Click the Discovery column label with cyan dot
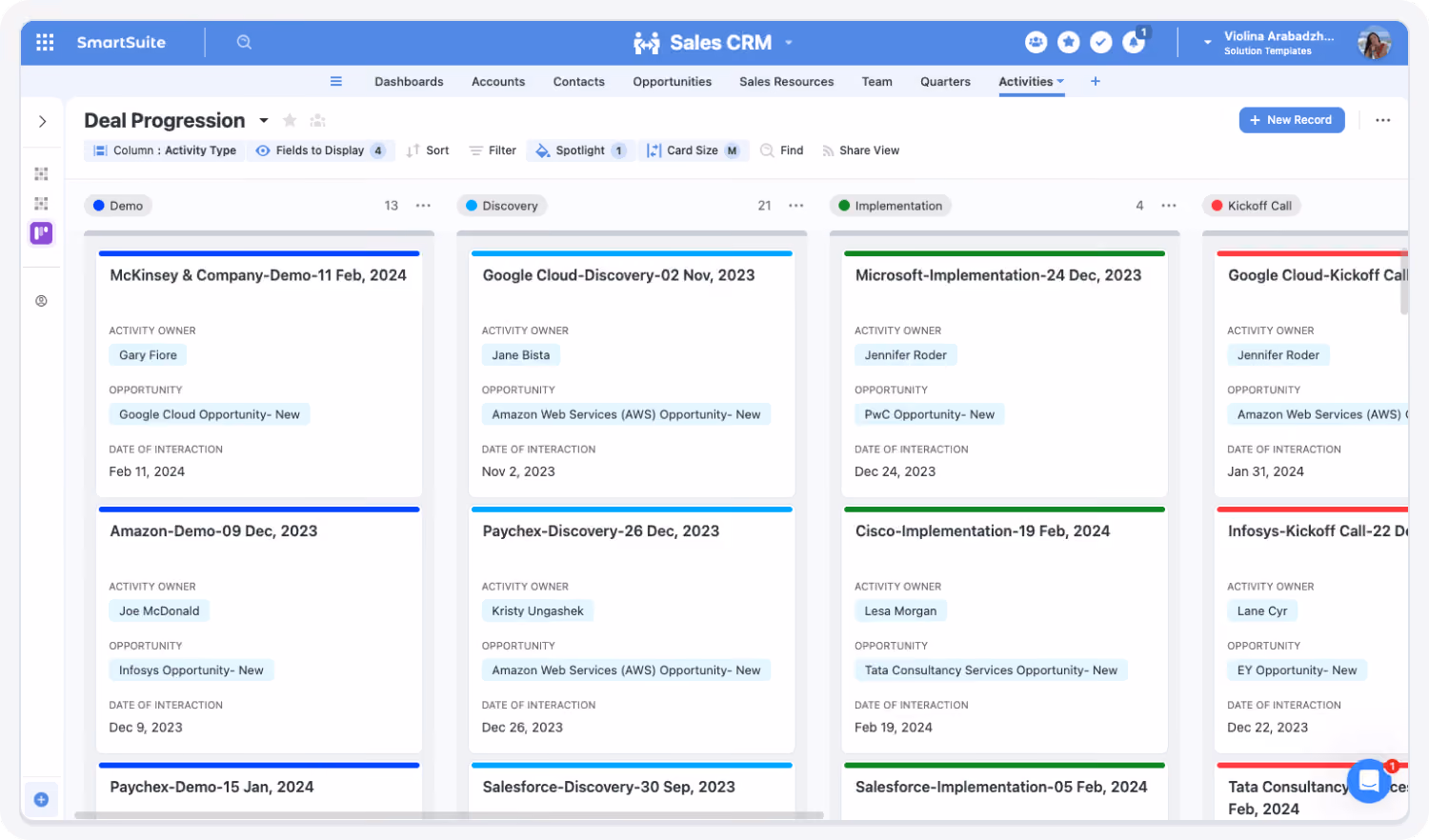This screenshot has width=1429, height=840. (x=502, y=206)
